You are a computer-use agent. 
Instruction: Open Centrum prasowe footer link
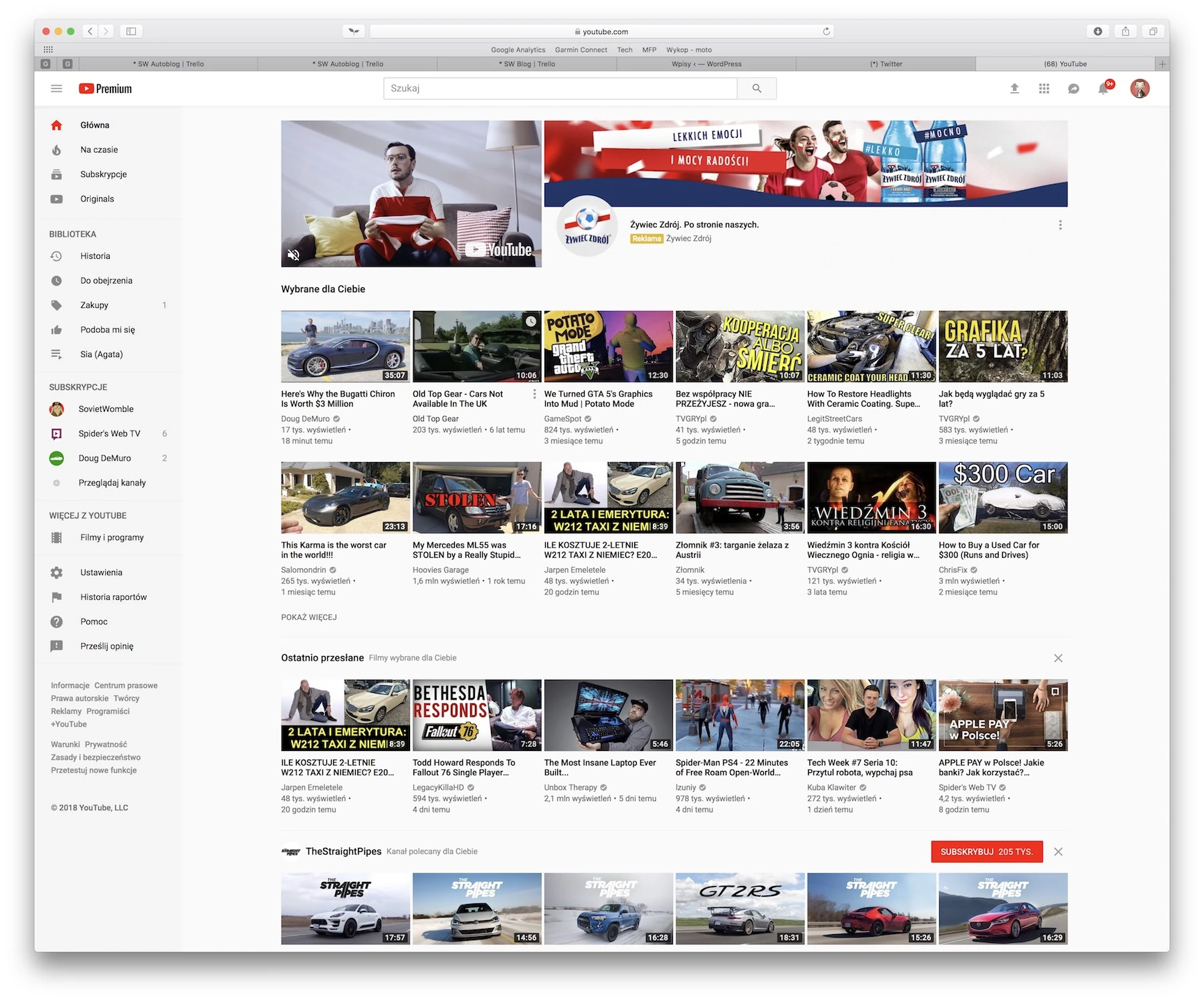tap(126, 685)
